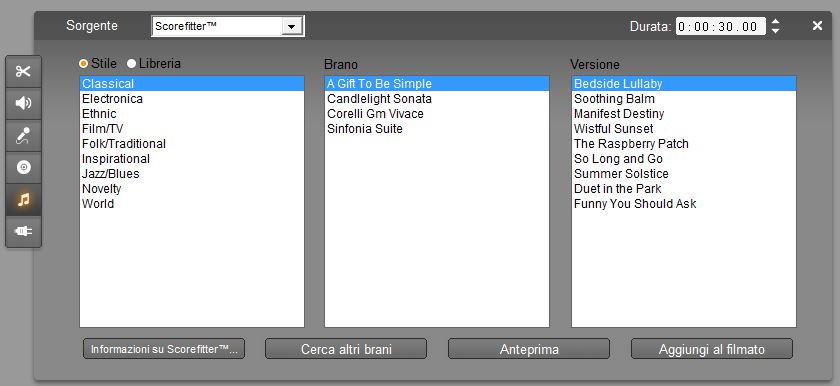840x386 pixels.
Task: Open the Sorgente dropdown arrow
Action: pos(291,26)
